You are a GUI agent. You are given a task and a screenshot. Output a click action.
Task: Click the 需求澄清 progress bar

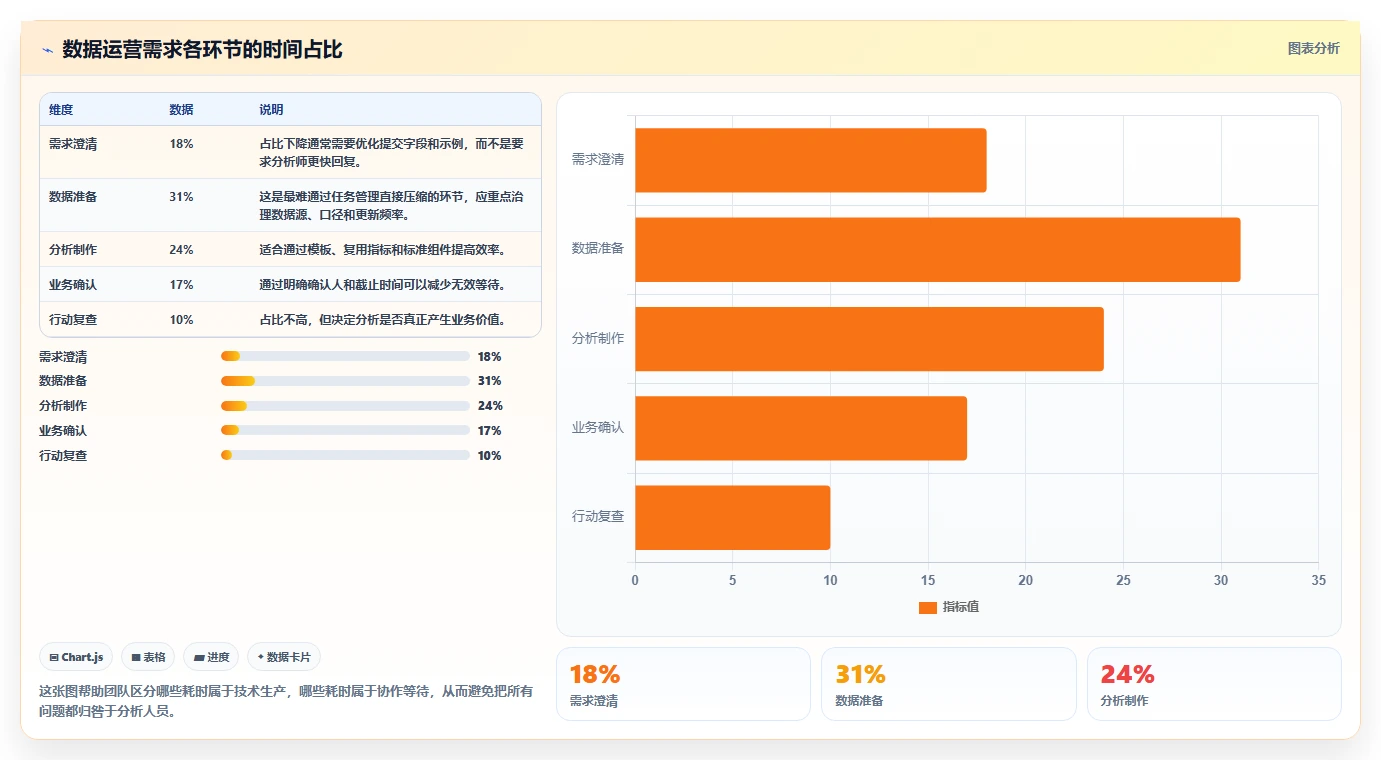click(x=345, y=356)
